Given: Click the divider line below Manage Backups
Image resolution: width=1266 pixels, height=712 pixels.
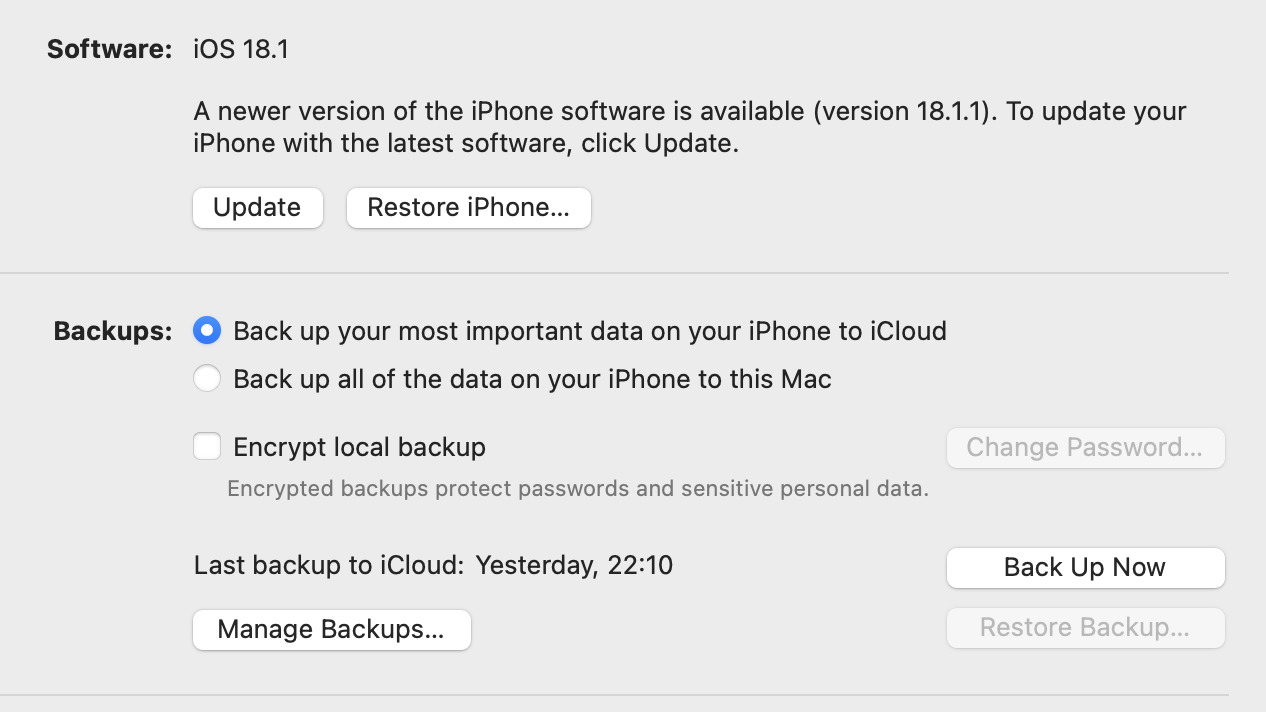Looking at the screenshot, I should tap(614, 695).
